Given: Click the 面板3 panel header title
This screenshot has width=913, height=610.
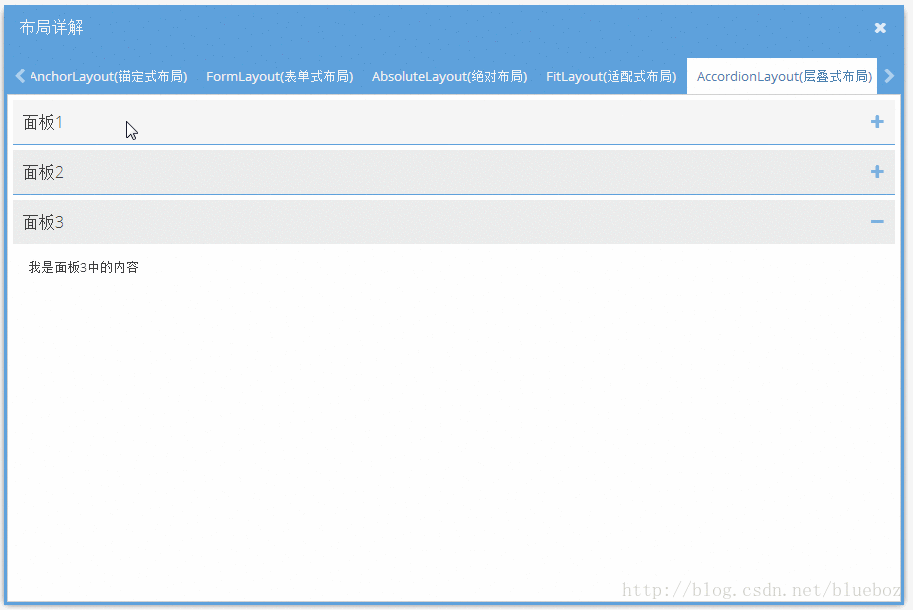Looking at the screenshot, I should click(x=43, y=222).
